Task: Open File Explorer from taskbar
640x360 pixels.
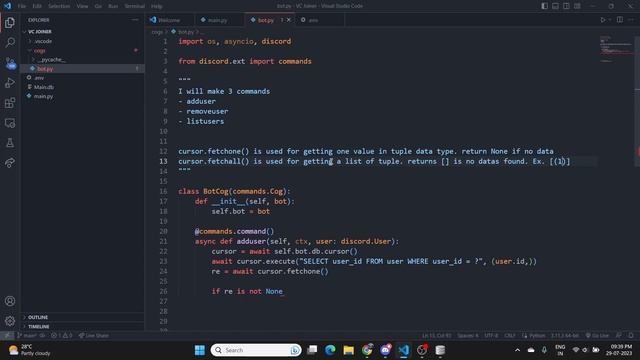Action: pos(349,350)
